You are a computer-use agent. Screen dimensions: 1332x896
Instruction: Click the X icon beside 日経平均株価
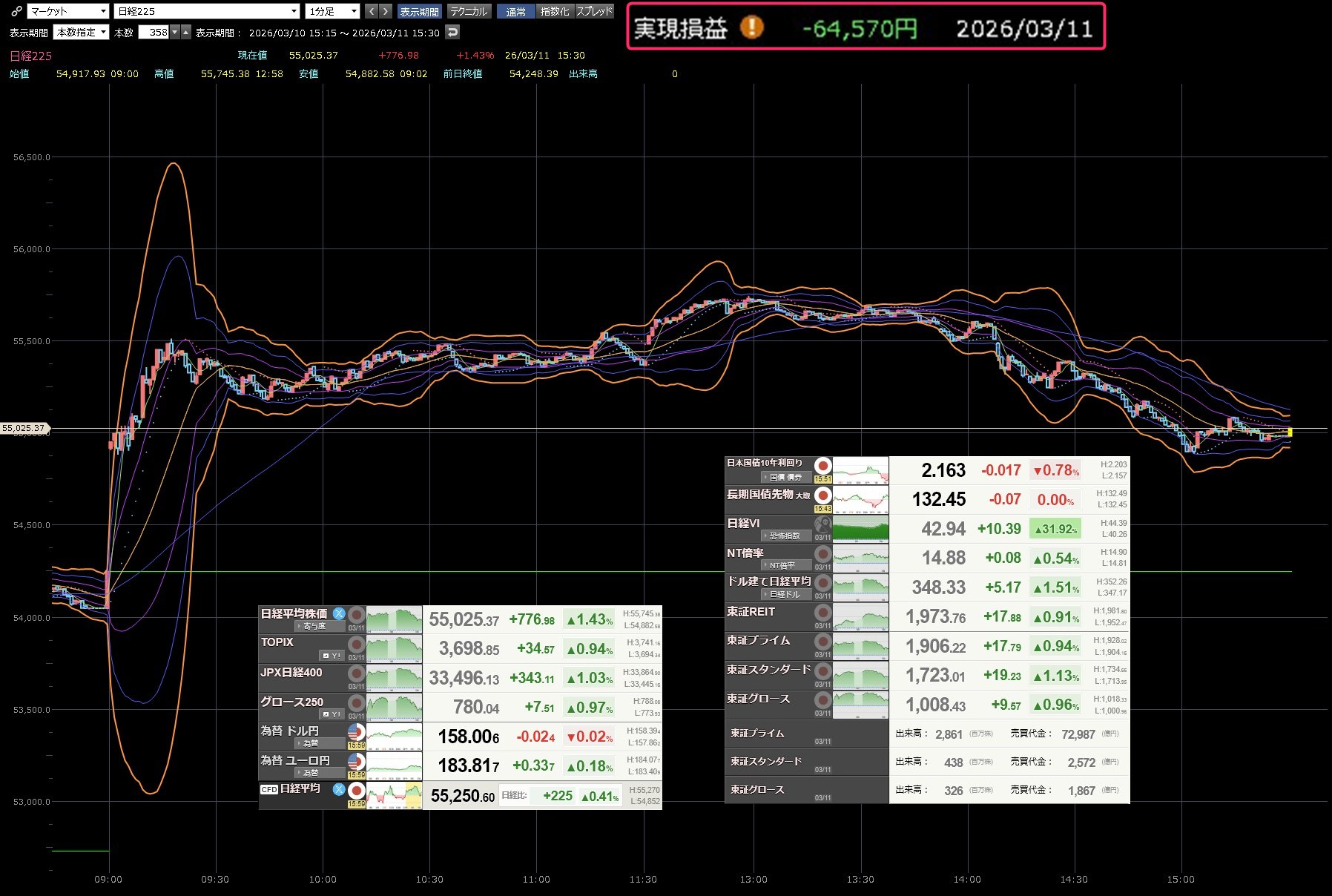(339, 613)
